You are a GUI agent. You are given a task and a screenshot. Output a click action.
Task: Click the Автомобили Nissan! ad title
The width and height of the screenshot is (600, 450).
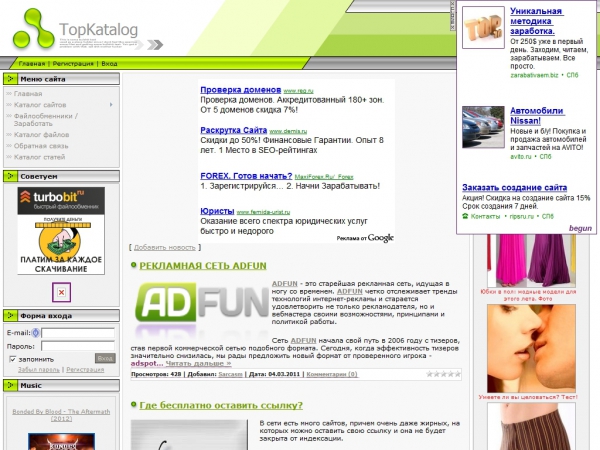point(537,116)
